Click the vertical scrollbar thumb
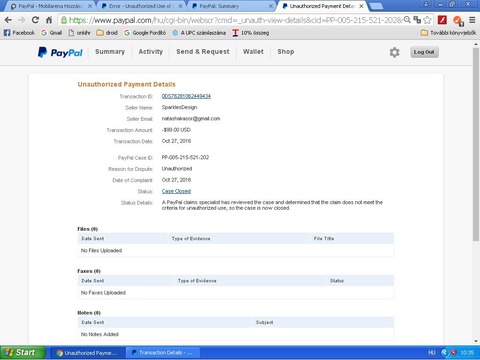The image size is (480, 360). tap(476, 145)
